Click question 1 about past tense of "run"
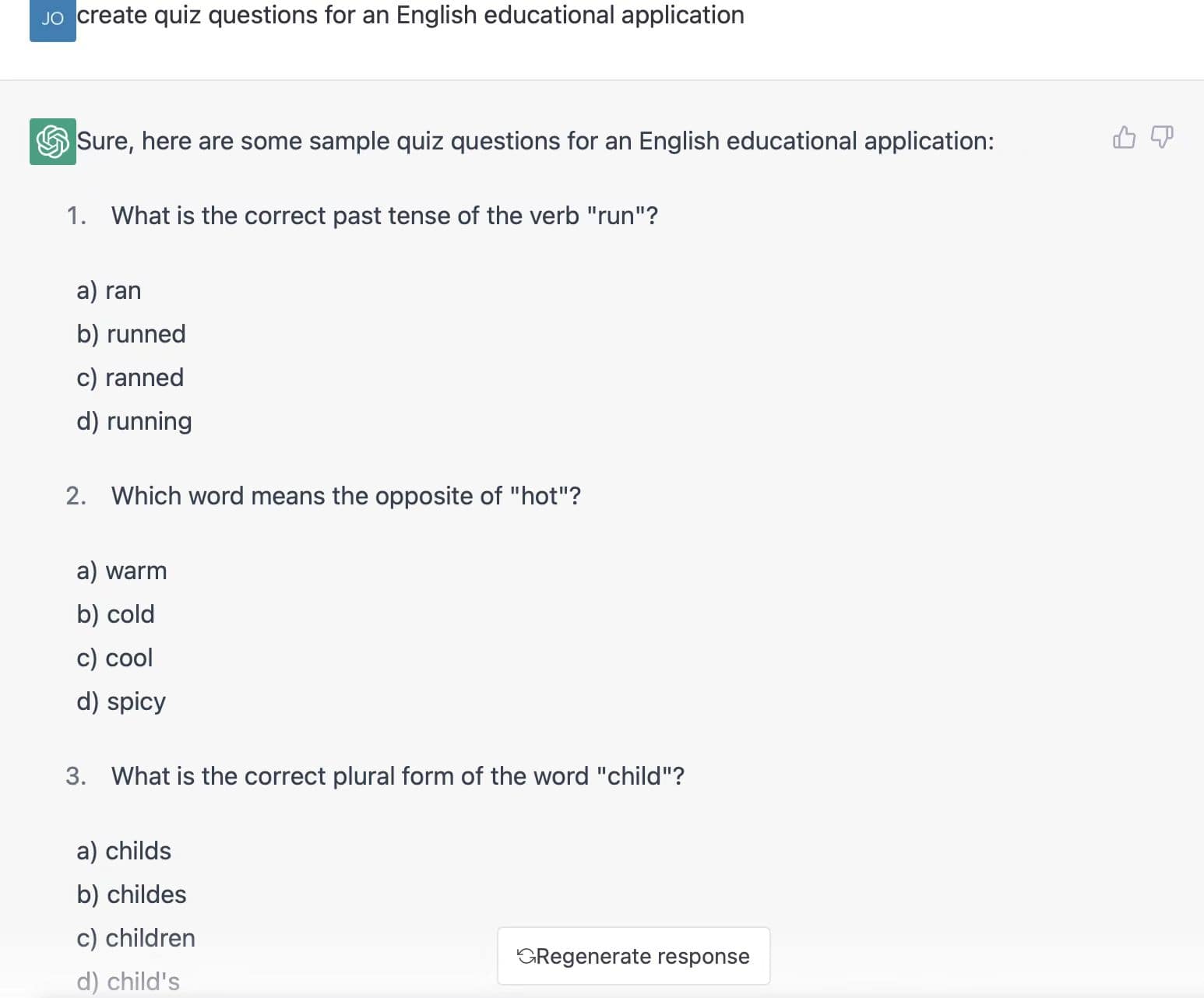 [x=384, y=216]
